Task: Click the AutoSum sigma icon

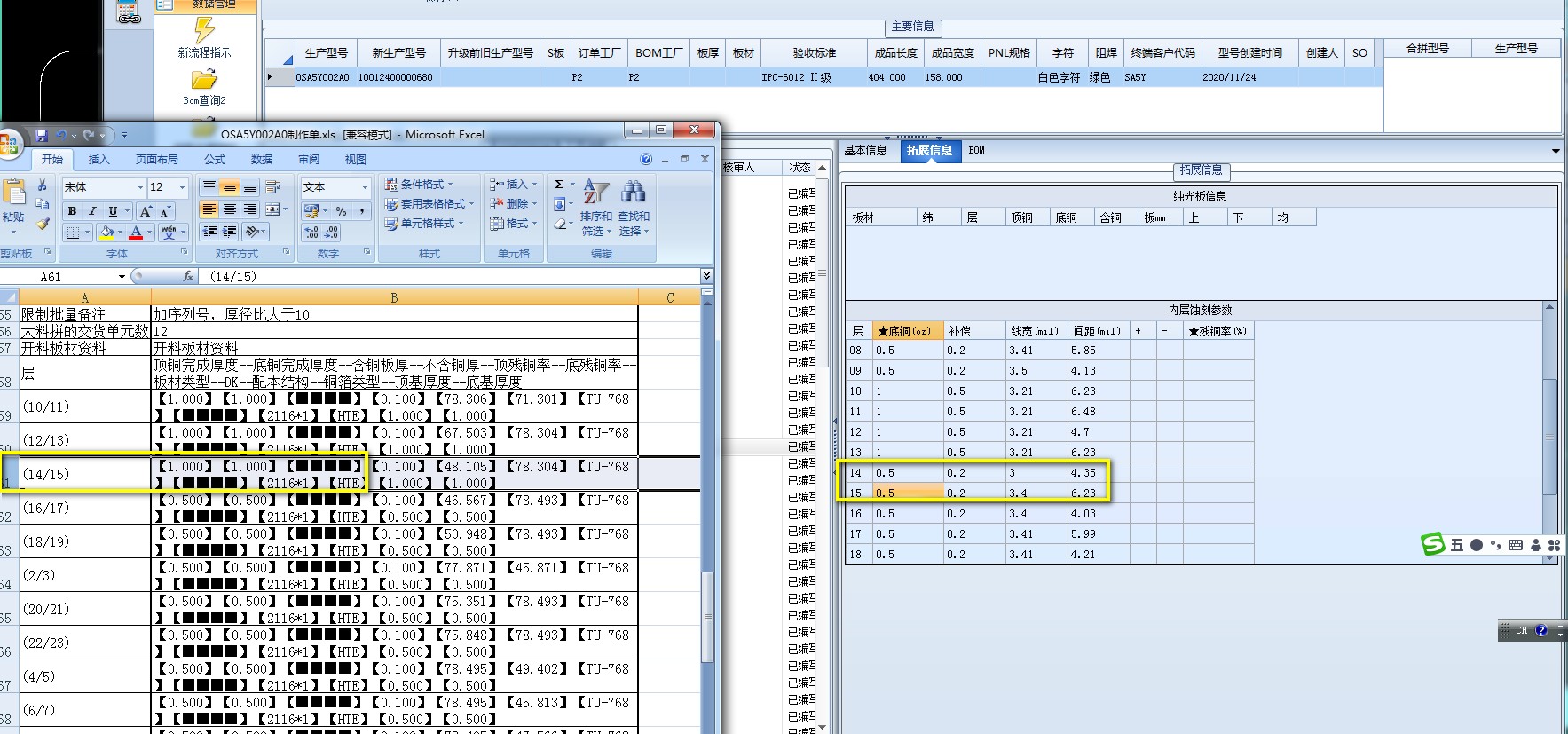Action: click(560, 185)
